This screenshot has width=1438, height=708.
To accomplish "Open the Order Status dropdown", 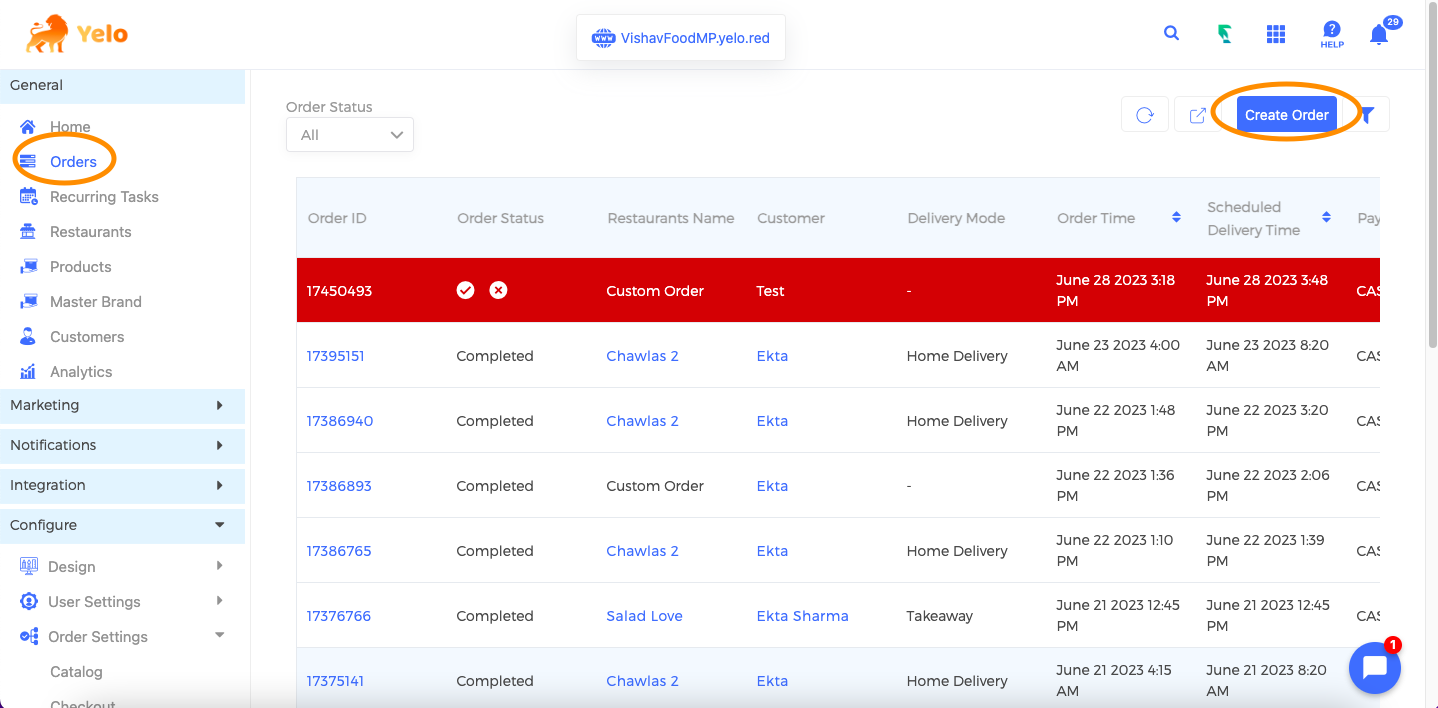I will (x=350, y=135).
